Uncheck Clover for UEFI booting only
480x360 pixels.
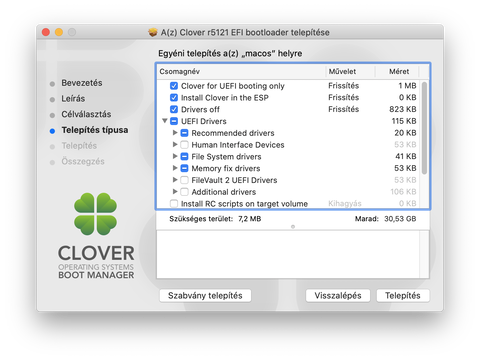point(174,86)
